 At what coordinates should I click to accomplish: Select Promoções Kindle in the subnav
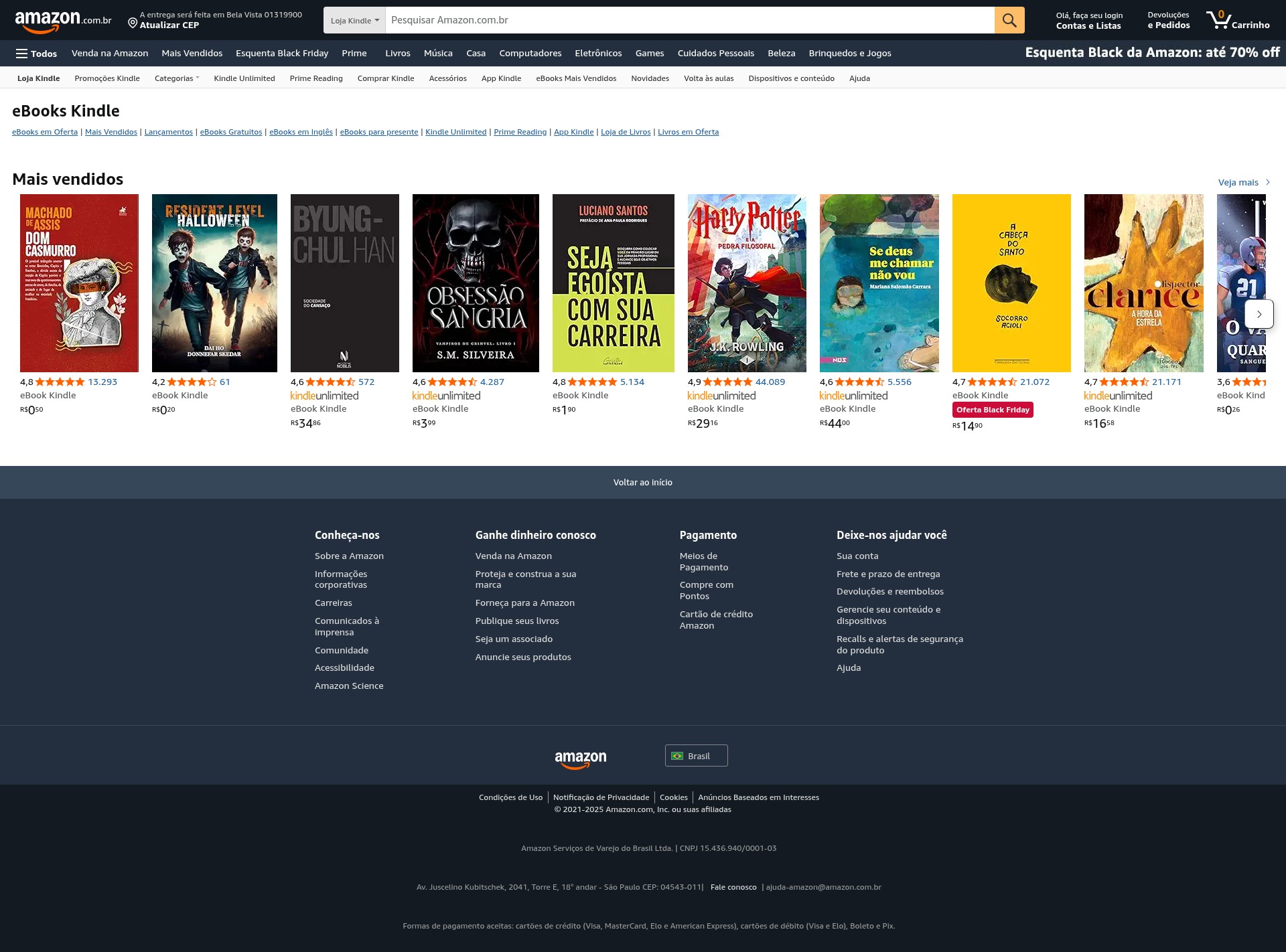107,78
